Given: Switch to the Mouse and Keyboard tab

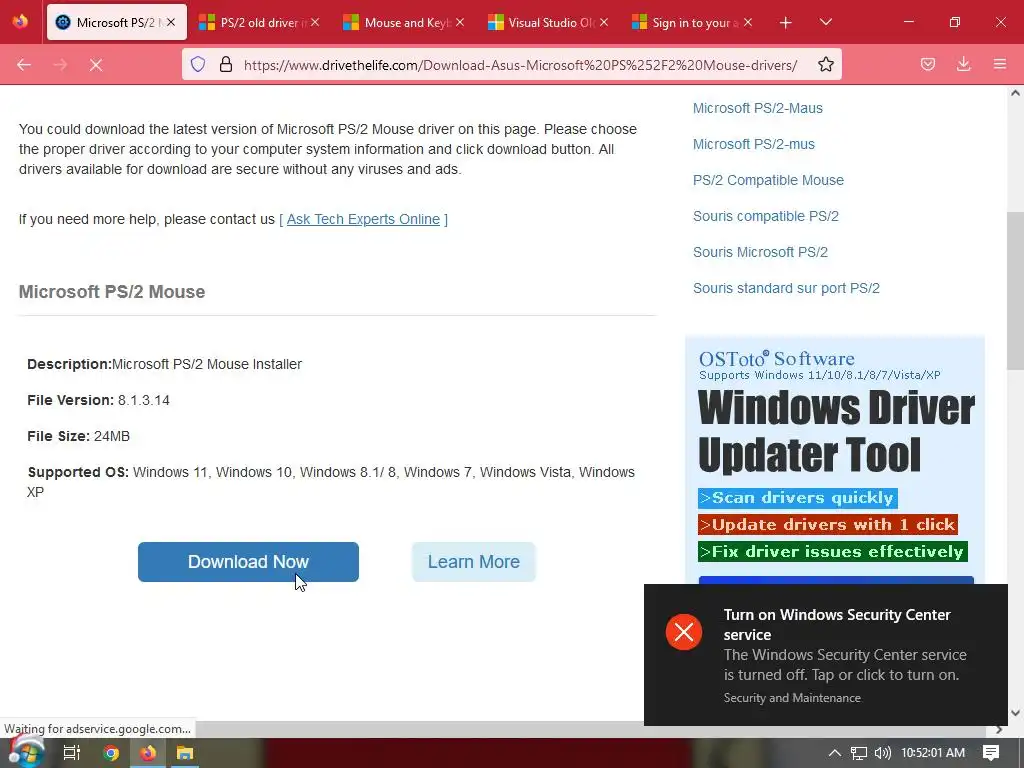Looking at the screenshot, I should click(x=404, y=23).
